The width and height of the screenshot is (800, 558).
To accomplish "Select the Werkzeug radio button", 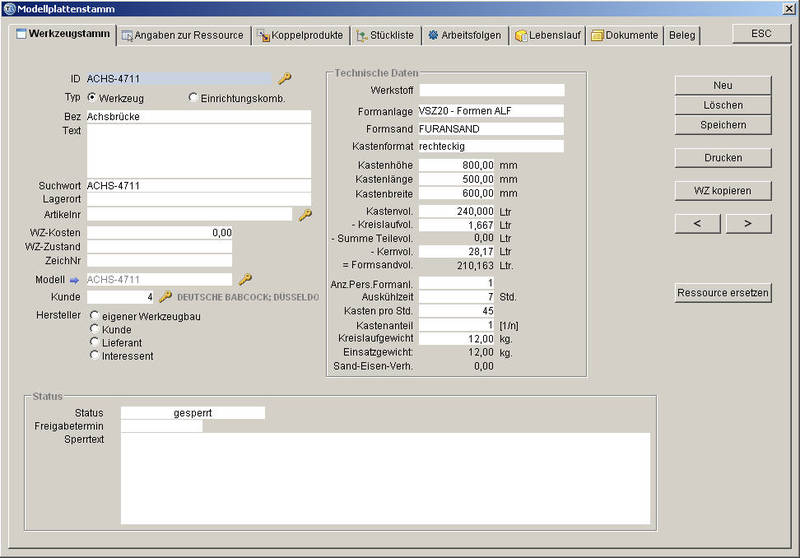I will 93,98.
